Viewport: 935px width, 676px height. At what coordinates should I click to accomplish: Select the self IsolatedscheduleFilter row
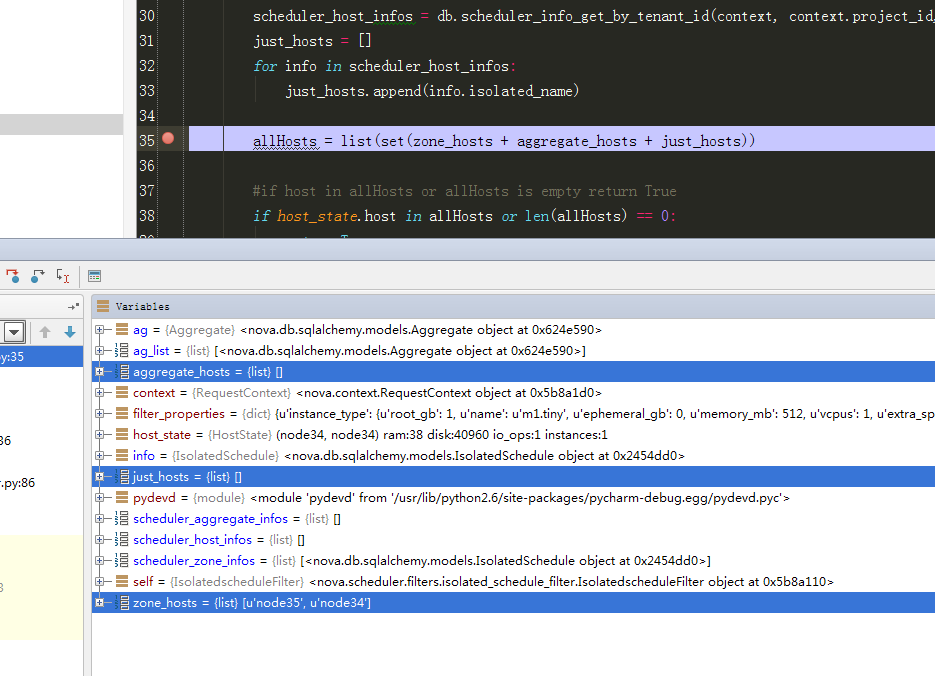(513, 581)
